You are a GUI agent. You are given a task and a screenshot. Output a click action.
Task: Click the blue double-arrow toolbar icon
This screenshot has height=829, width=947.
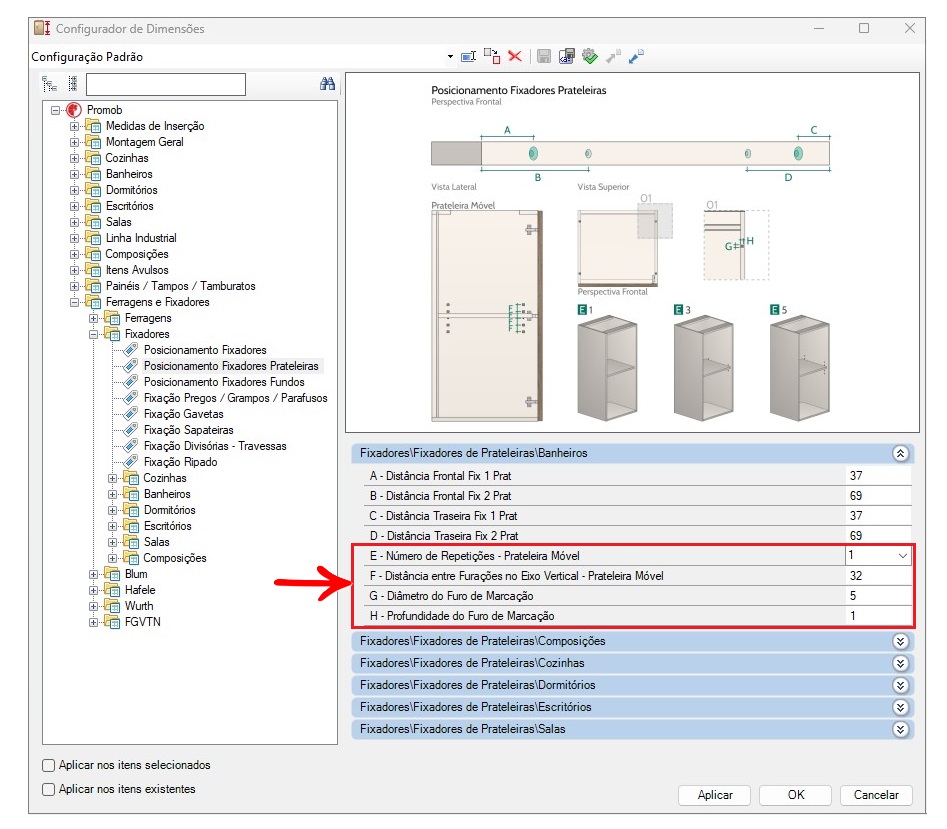636,57
